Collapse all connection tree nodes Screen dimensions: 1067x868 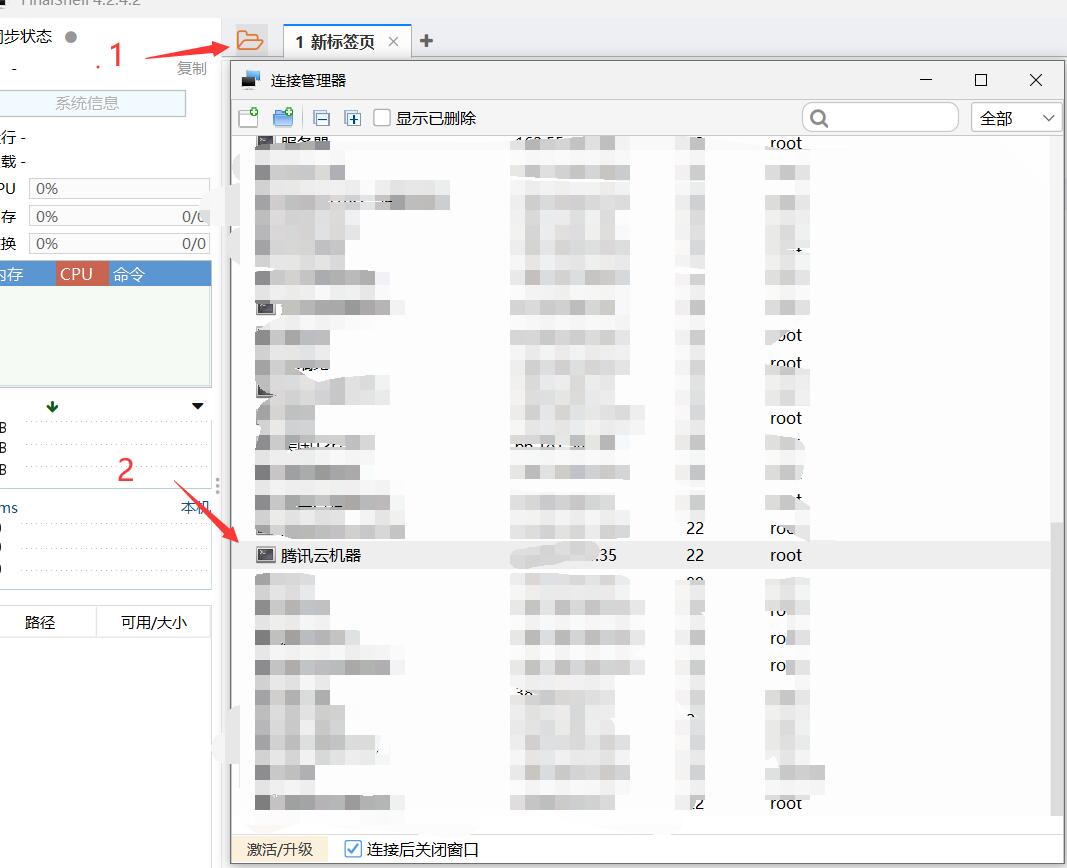point(322,118)
